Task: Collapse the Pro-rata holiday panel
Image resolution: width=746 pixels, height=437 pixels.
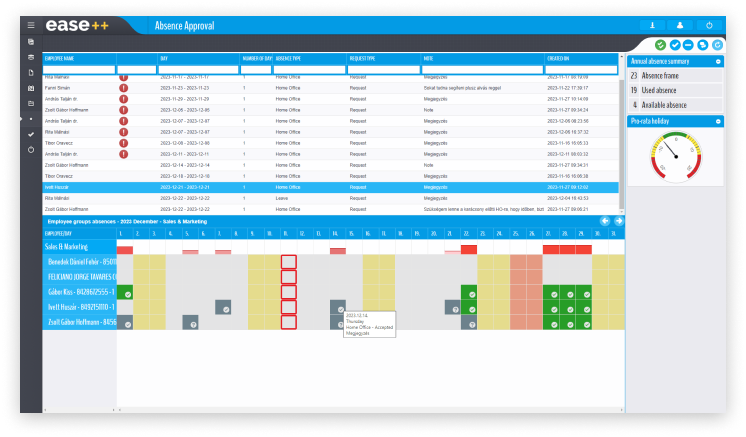Action: click(718, 121)
